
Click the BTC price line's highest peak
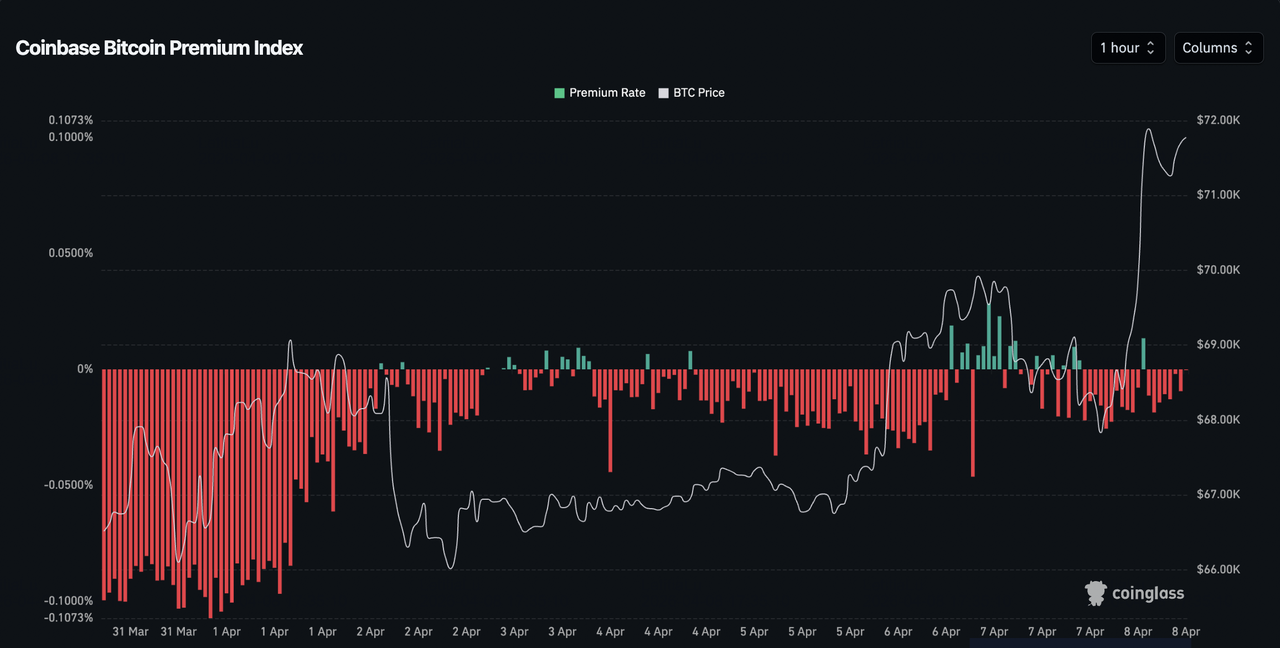click(x=1148, y=129)
